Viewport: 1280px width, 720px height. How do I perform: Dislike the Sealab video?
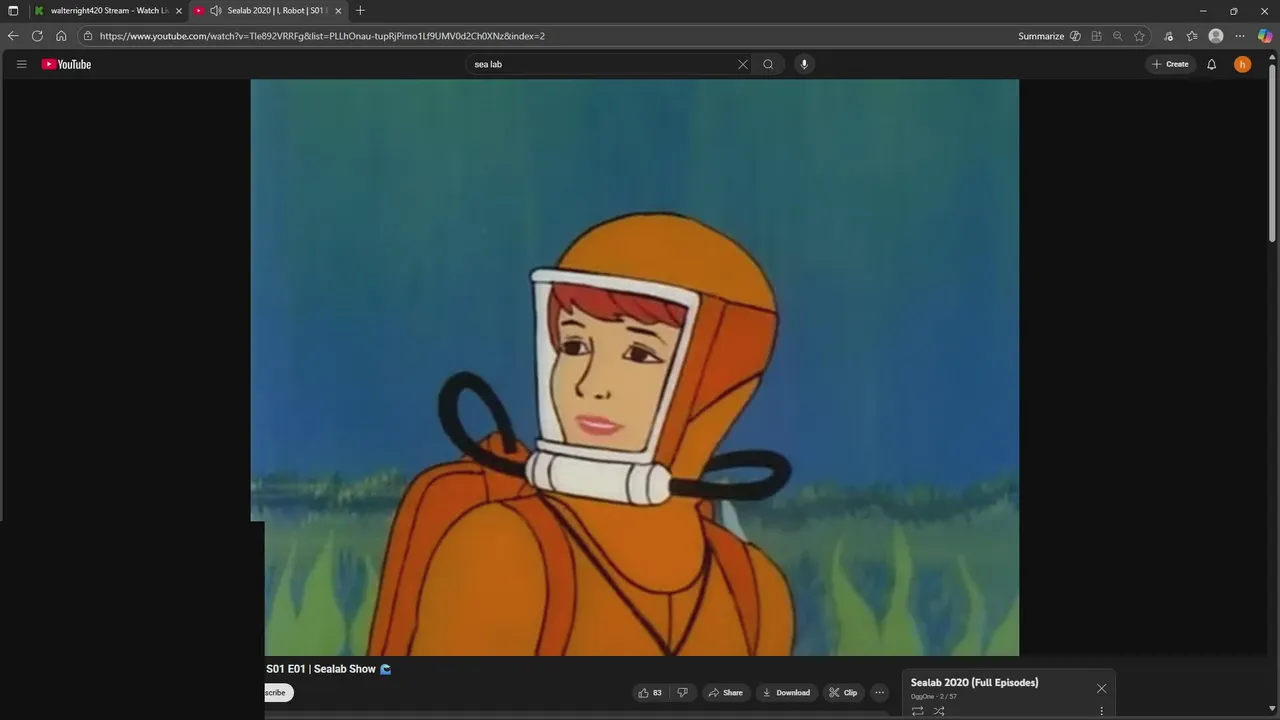[683, 692]
